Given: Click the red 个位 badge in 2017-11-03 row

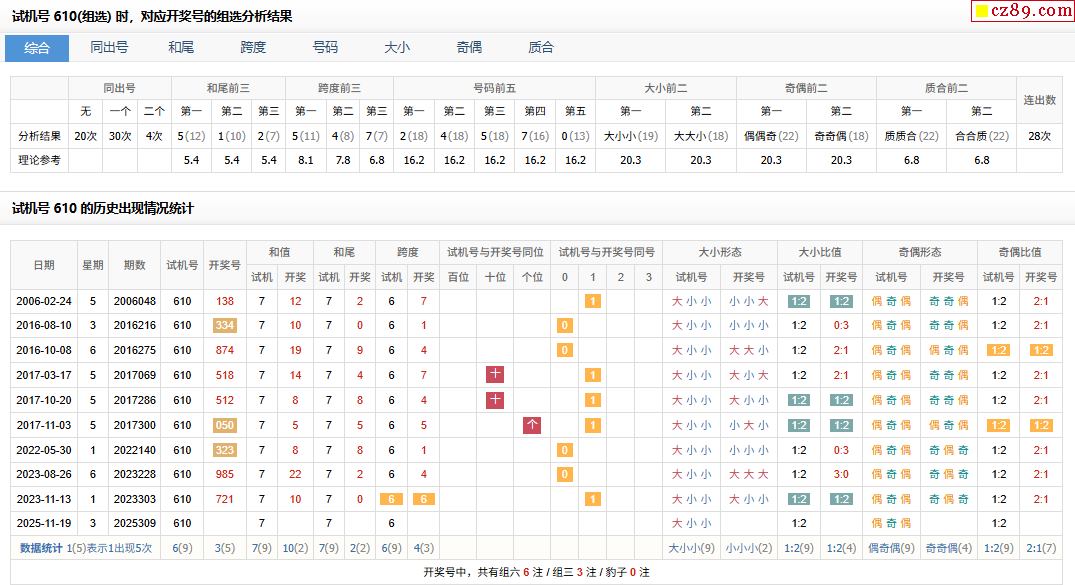Looking at the screenshot, I should (x=532, y=425).
